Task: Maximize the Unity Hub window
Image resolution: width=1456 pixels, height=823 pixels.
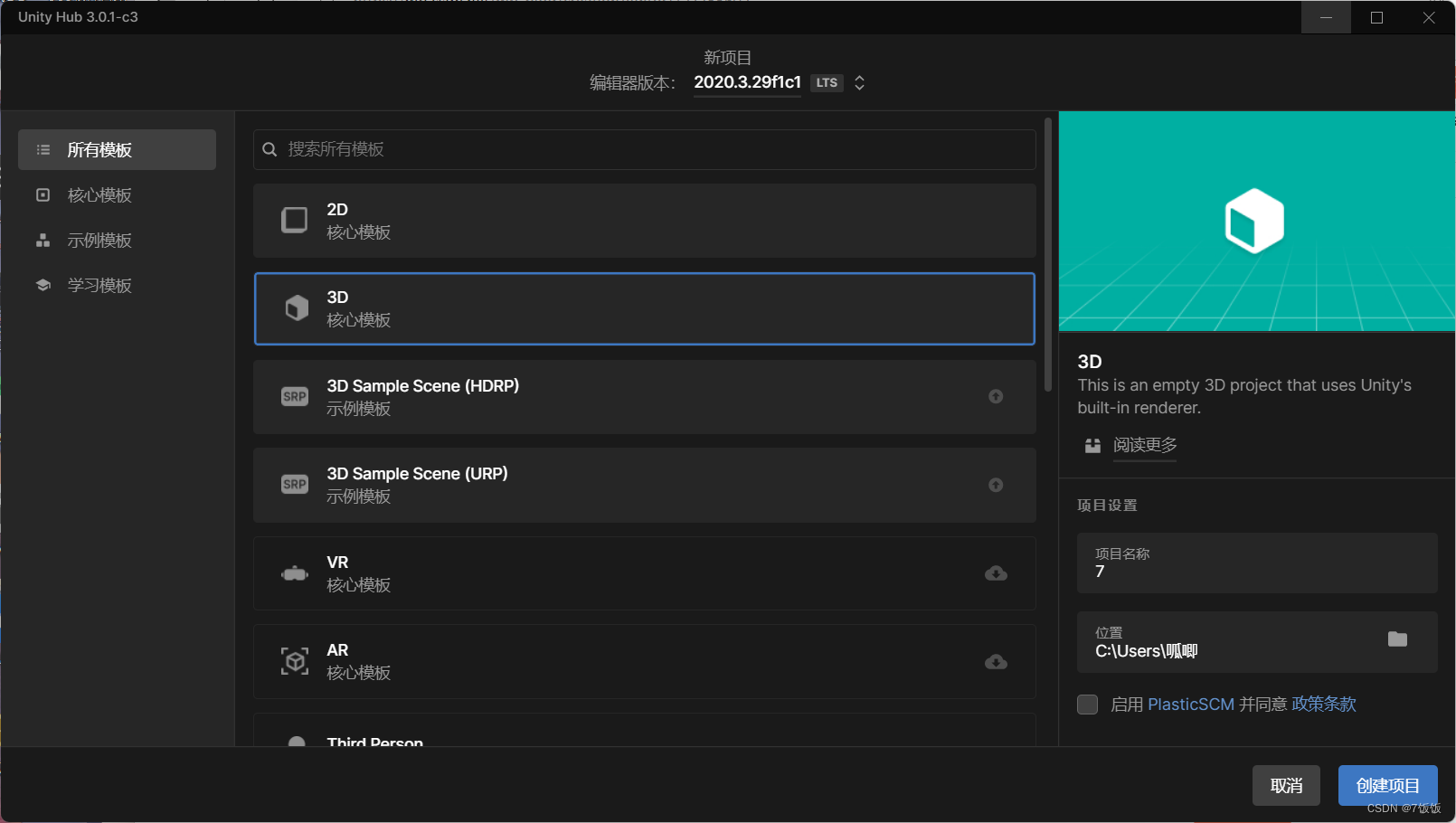Action: pos(1376,17)
